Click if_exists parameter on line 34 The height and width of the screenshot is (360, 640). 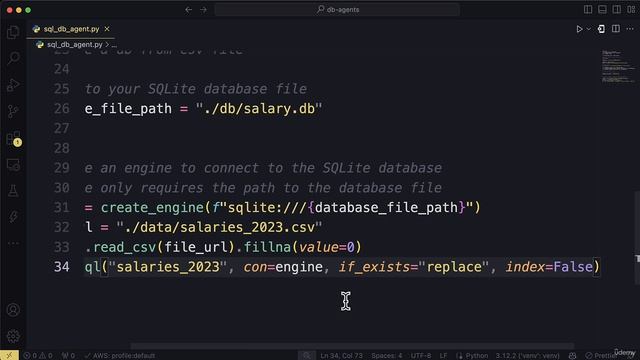click(x=374, y=267)
